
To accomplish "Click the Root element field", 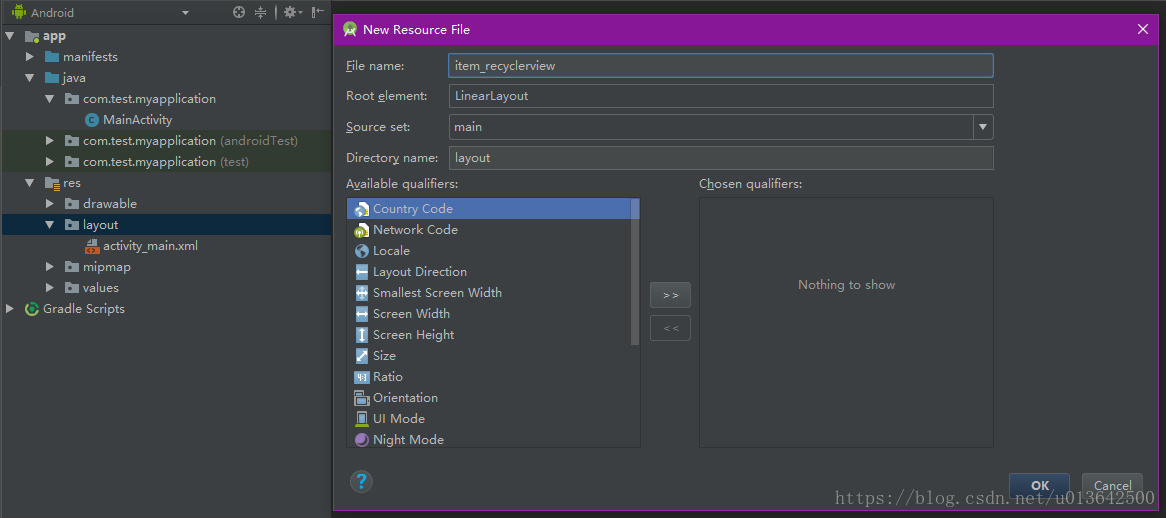I will pos(721,96).
